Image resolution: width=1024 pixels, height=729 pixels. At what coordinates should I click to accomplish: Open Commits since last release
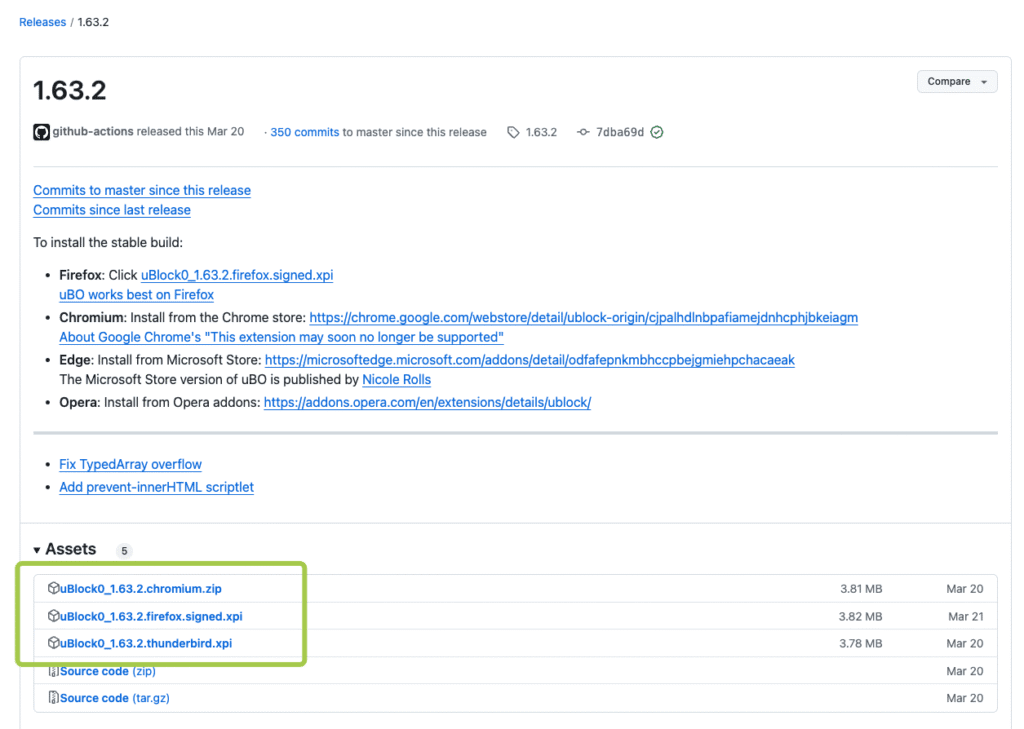pos(112,210)
